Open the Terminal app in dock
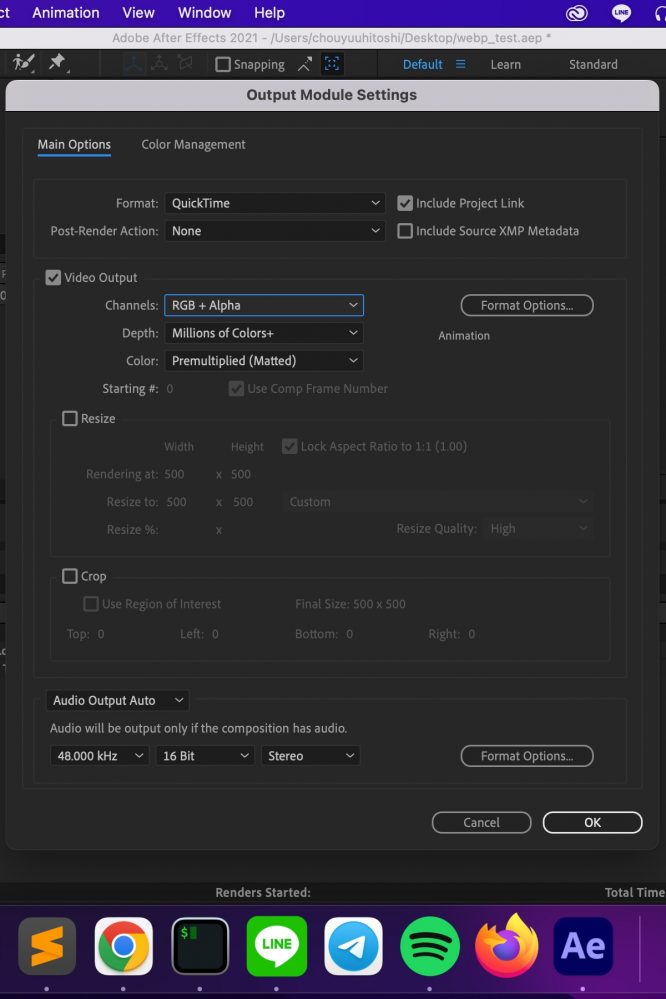Viewport: 666px width, 999px height. (200, 945)
